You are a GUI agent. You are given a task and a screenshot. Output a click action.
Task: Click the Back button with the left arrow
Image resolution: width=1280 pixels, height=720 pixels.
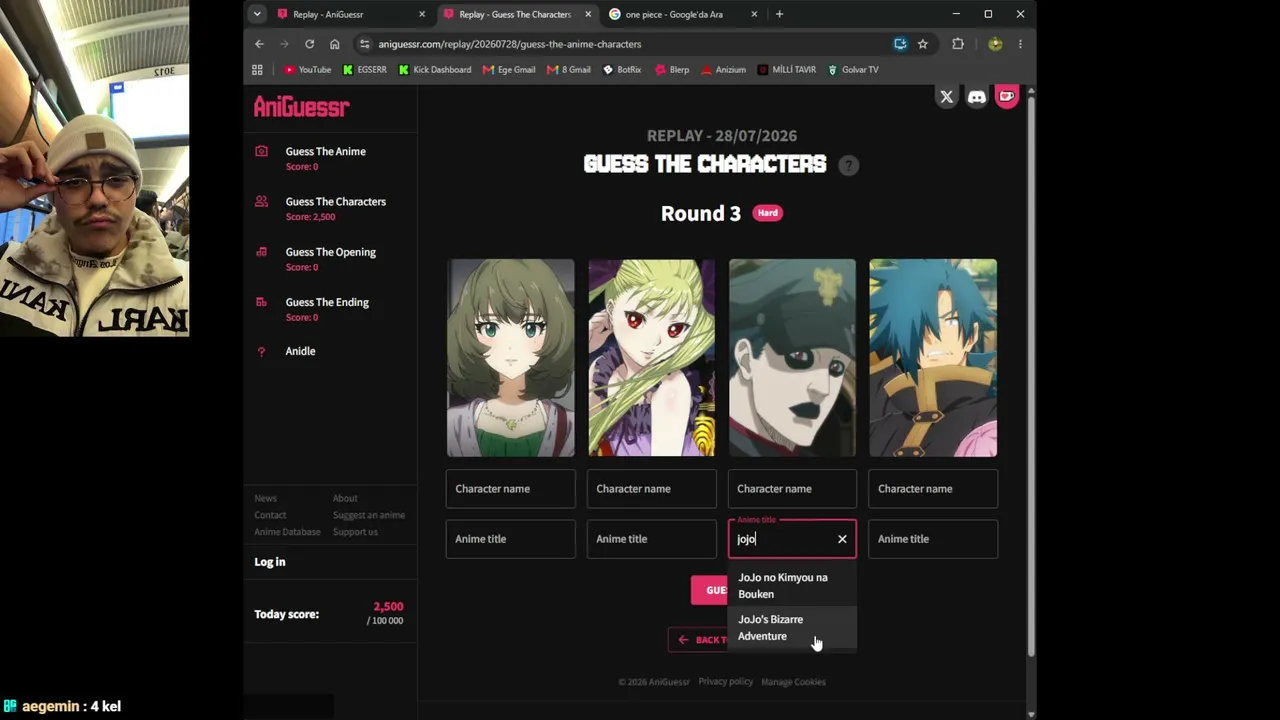tap(698, 640)
